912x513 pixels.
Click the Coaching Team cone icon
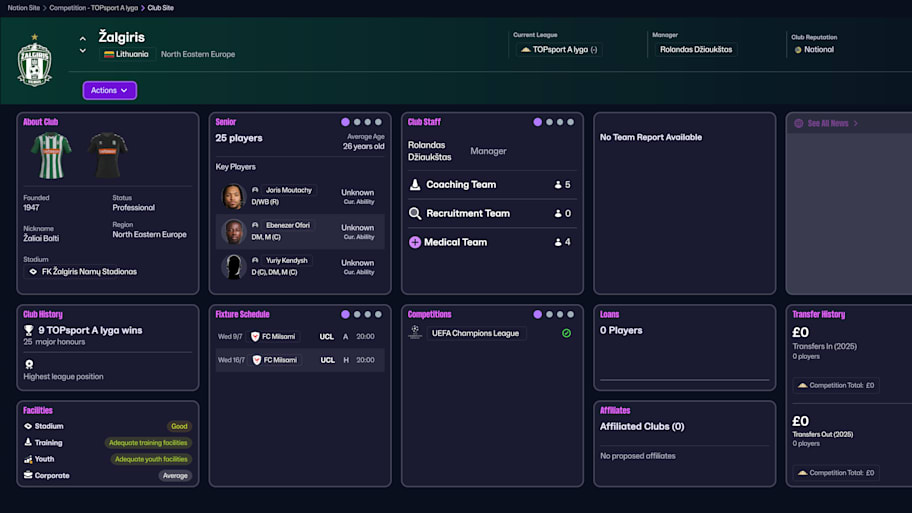click(415, 184)
